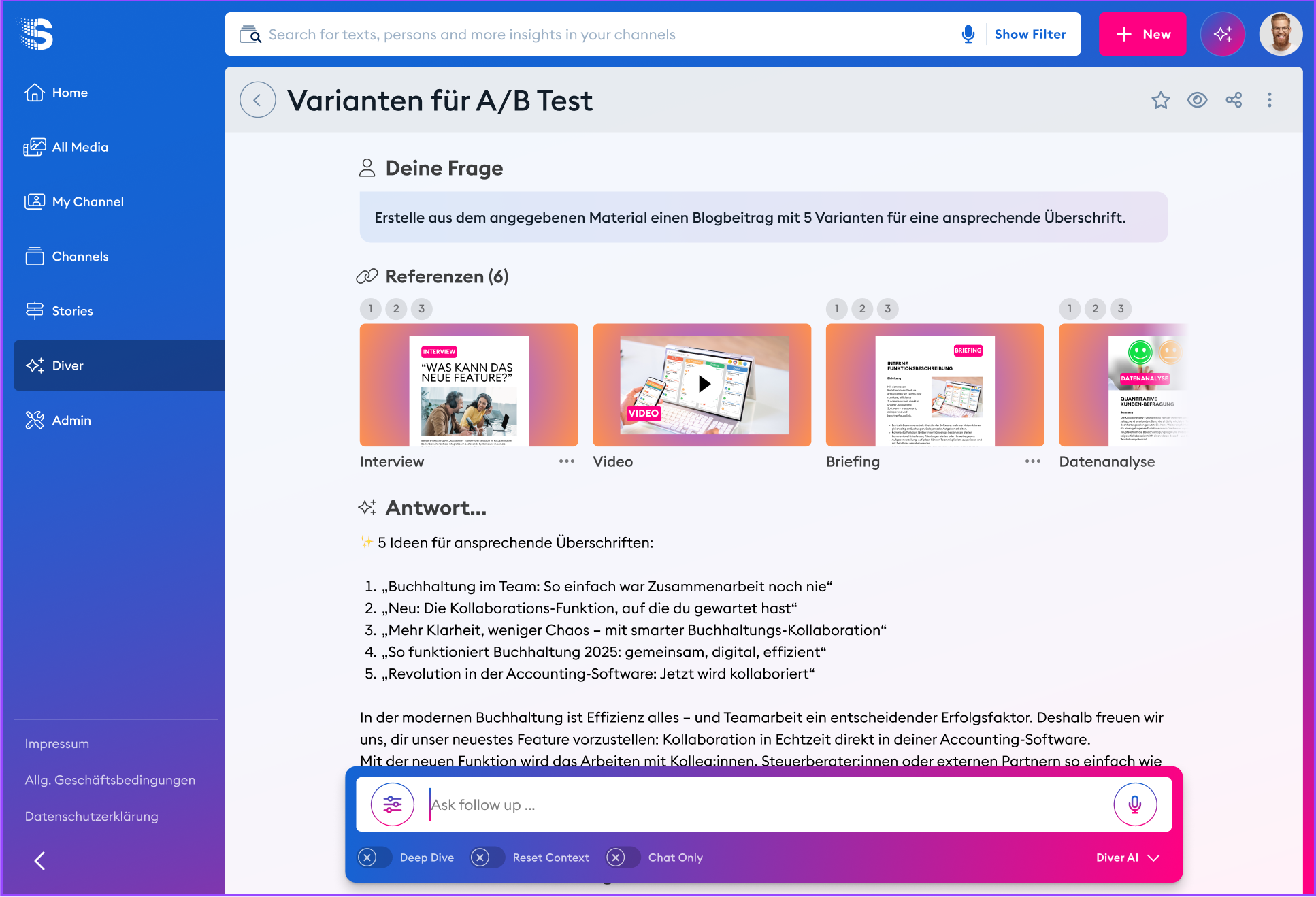Go to All Media
Image resolution: width=1316 pixels, height=897 pixels.
tap(66, 147)
